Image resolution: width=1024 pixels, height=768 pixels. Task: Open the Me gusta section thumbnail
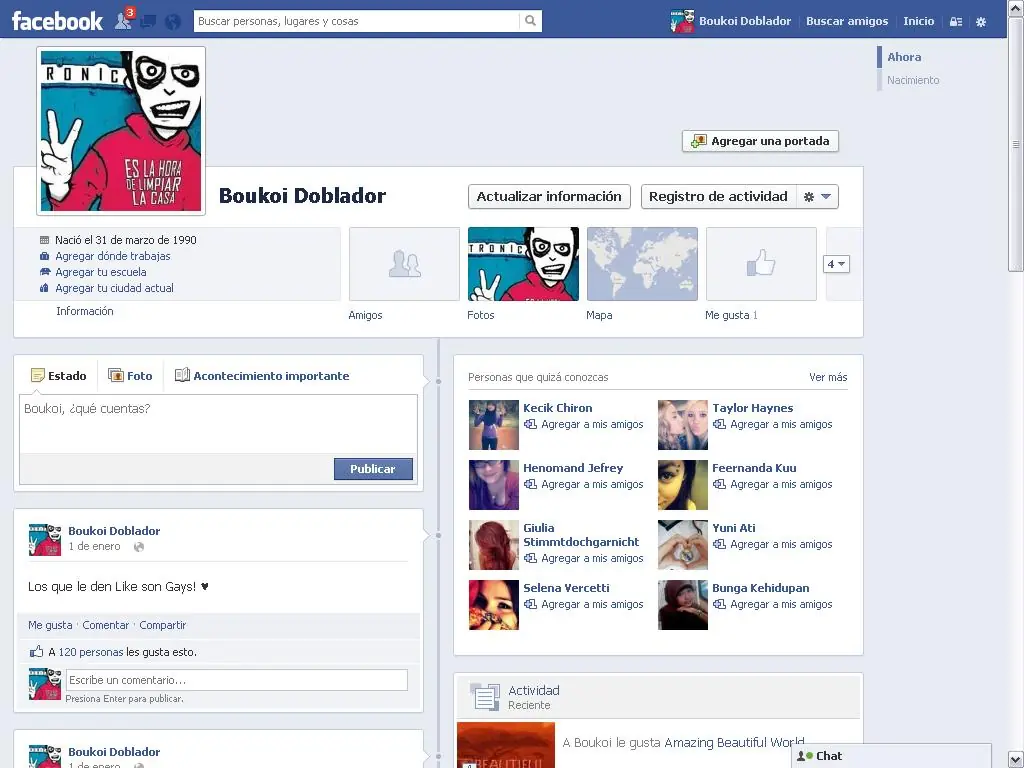pyautogui.click(x=761, y=264)
